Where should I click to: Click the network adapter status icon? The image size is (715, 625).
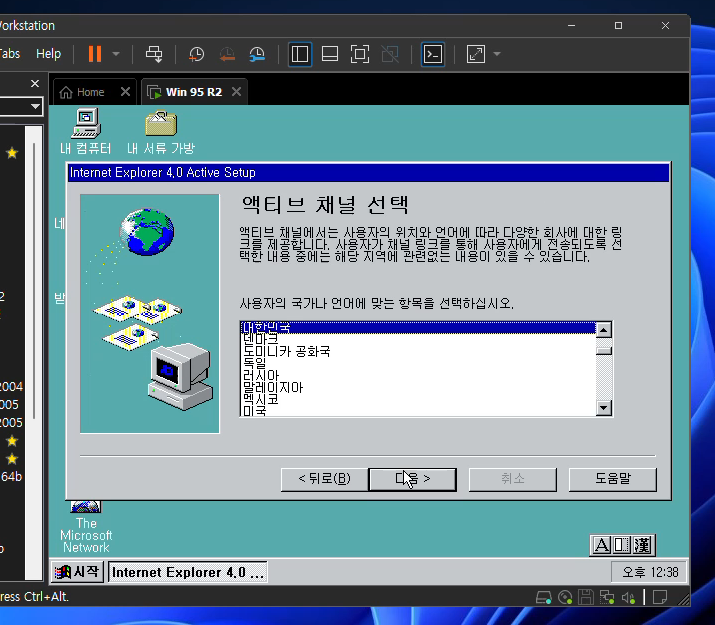point(607,597)
